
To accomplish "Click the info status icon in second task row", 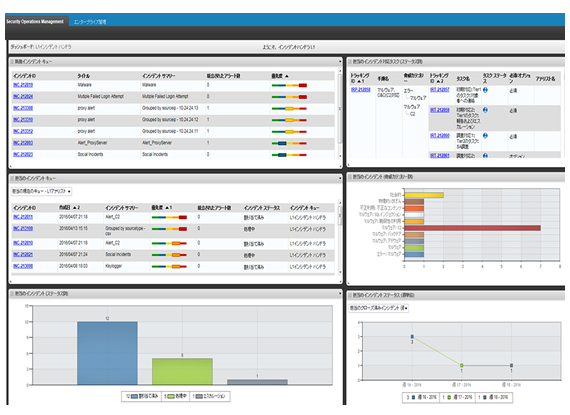I will coord(485,110).
